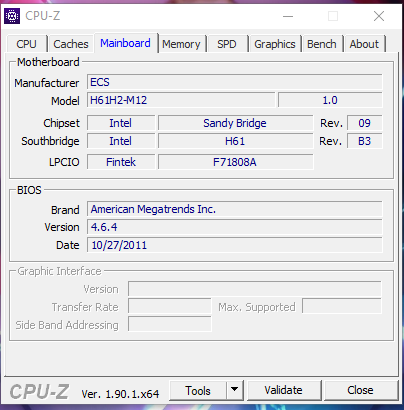Click the CPU-Z app icon in title bar
This screenshot has height=410, width=404.
pos(12,16)
